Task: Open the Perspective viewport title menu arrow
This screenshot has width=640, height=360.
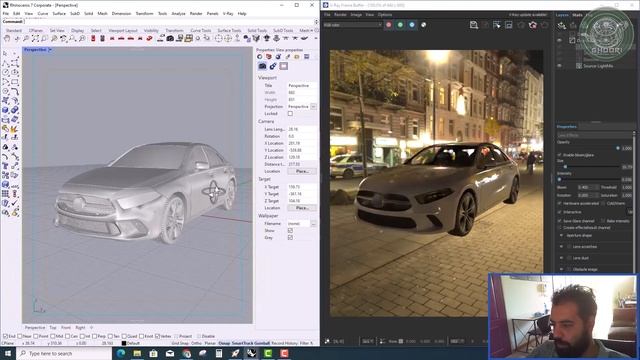Action: tap(50, 50)
